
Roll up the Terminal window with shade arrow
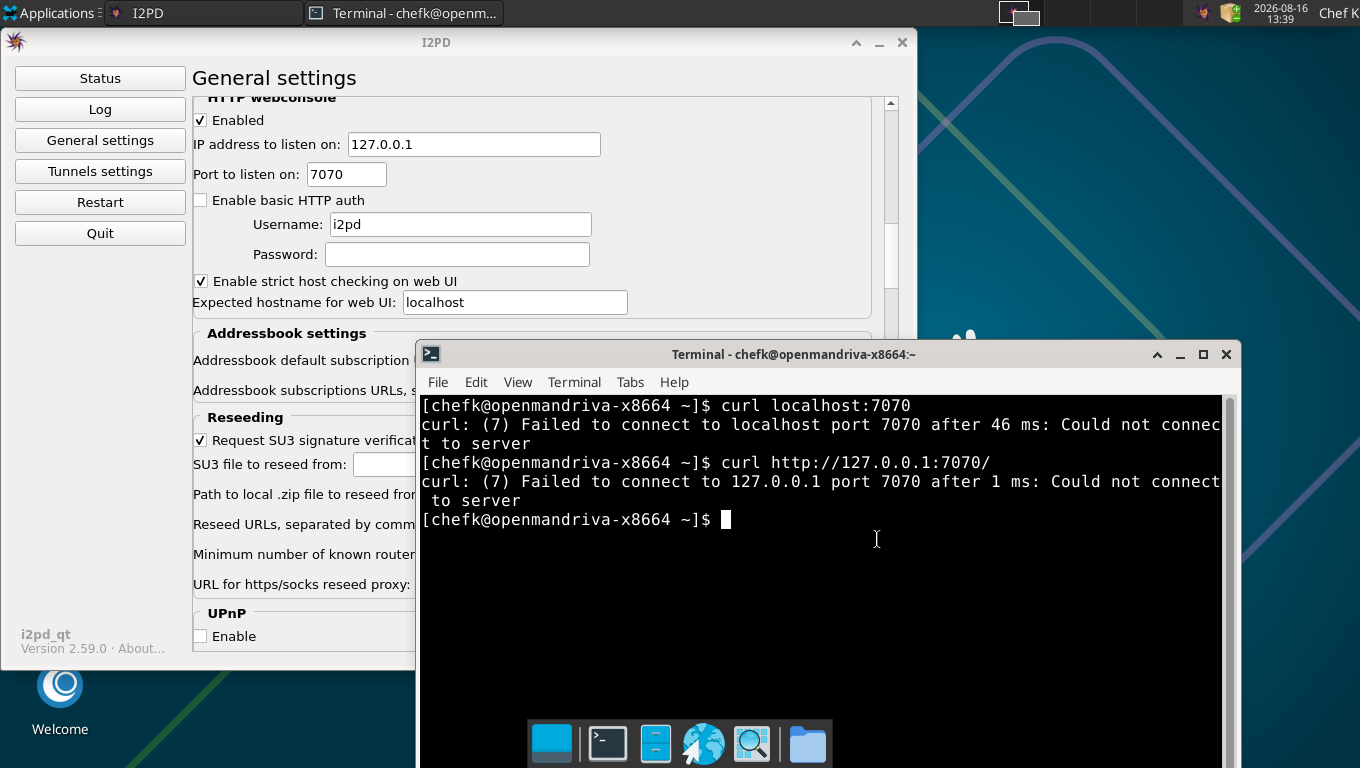point(1157,354)
